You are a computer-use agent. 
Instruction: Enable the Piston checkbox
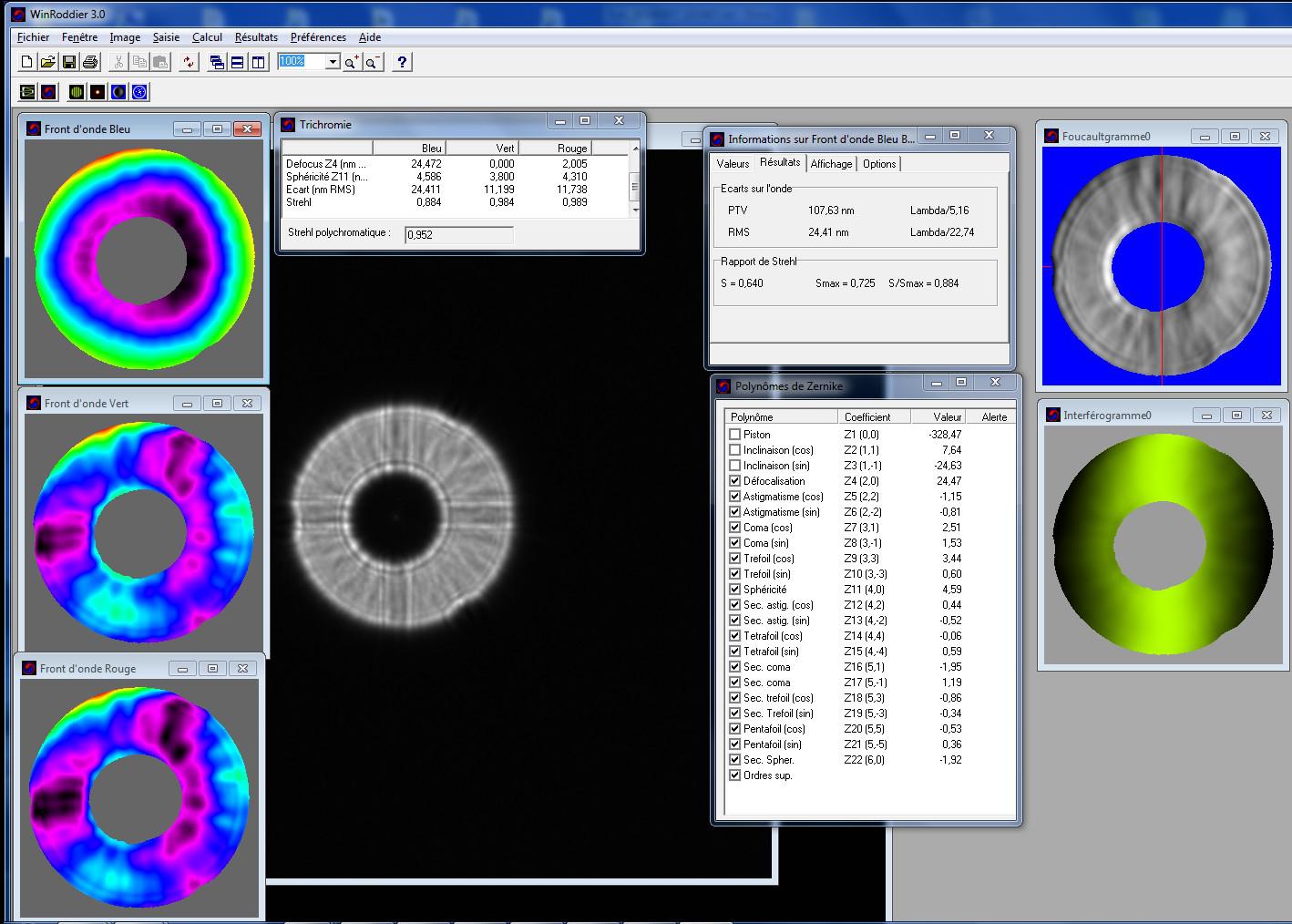click(x=735, y=435)
